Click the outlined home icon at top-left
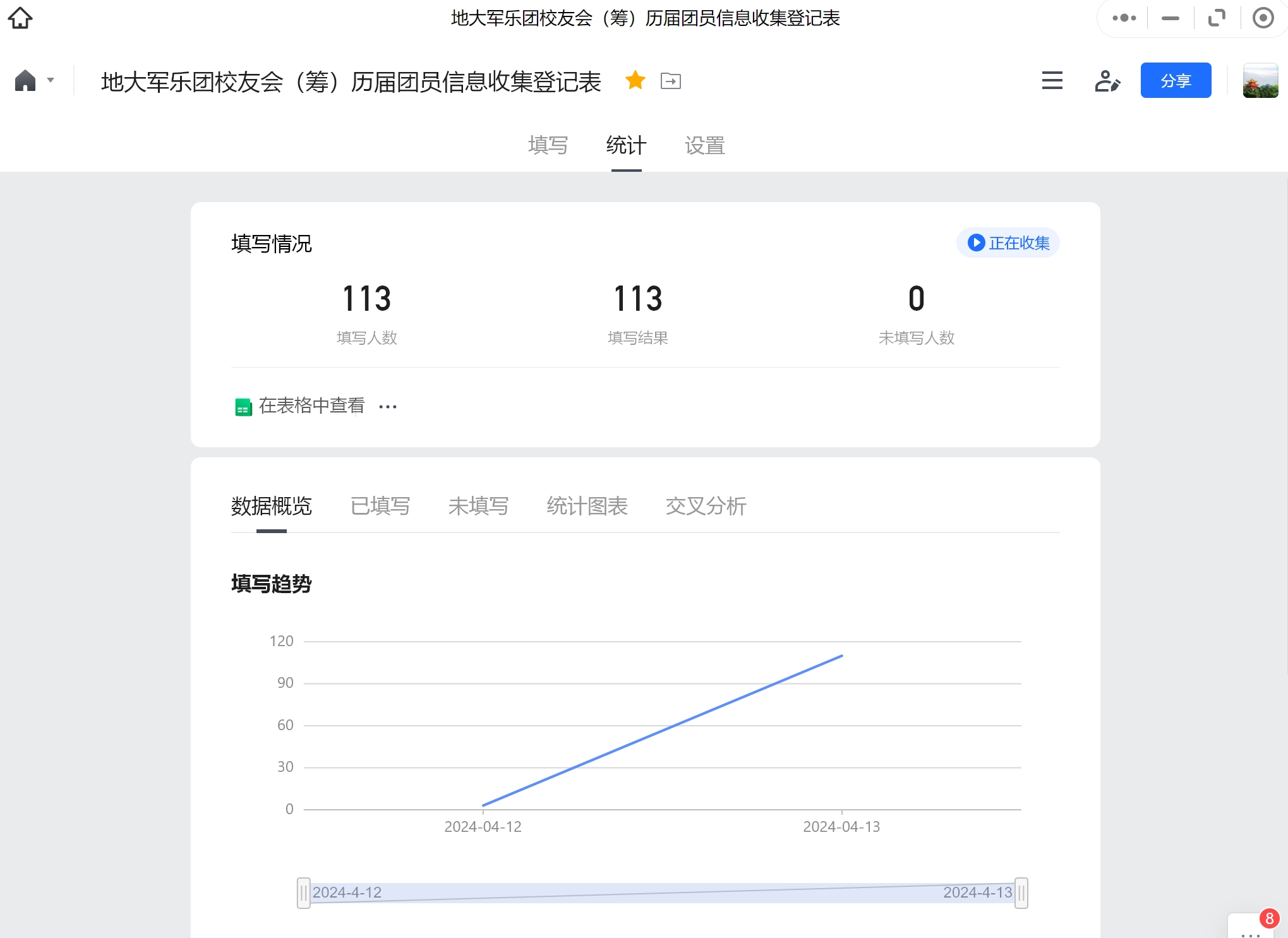This screenshot has height=938, width=1288. click(20, 18)
